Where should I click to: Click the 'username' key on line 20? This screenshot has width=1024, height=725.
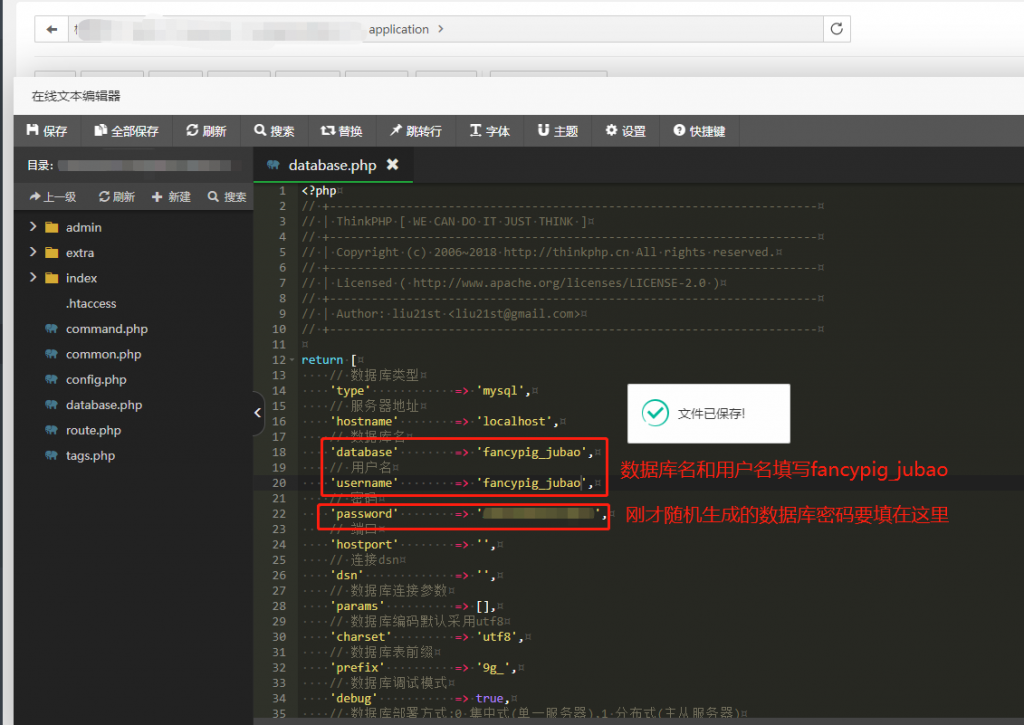(x=364, y=483)
